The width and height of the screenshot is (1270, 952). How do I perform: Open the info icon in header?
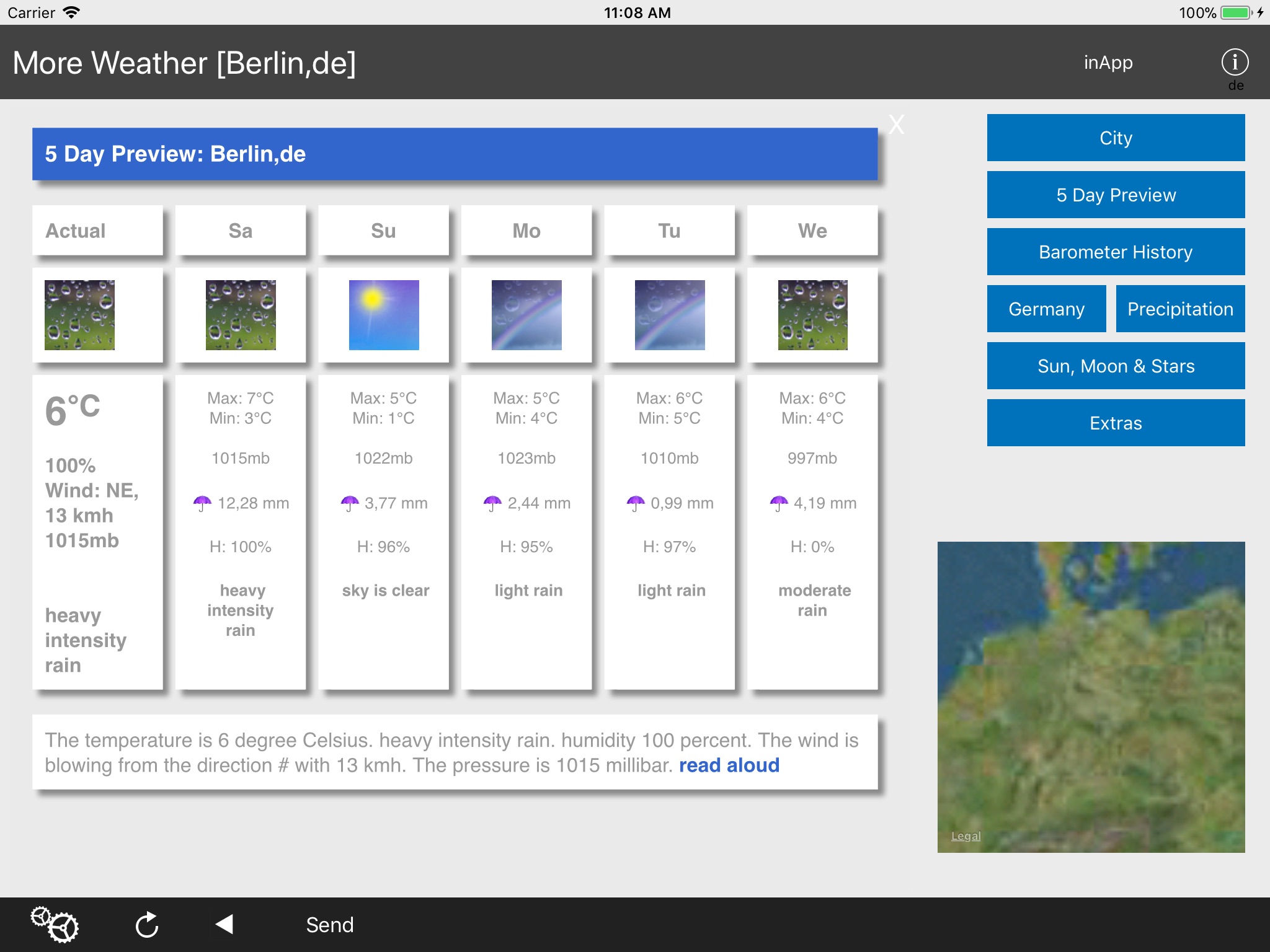1234,62
